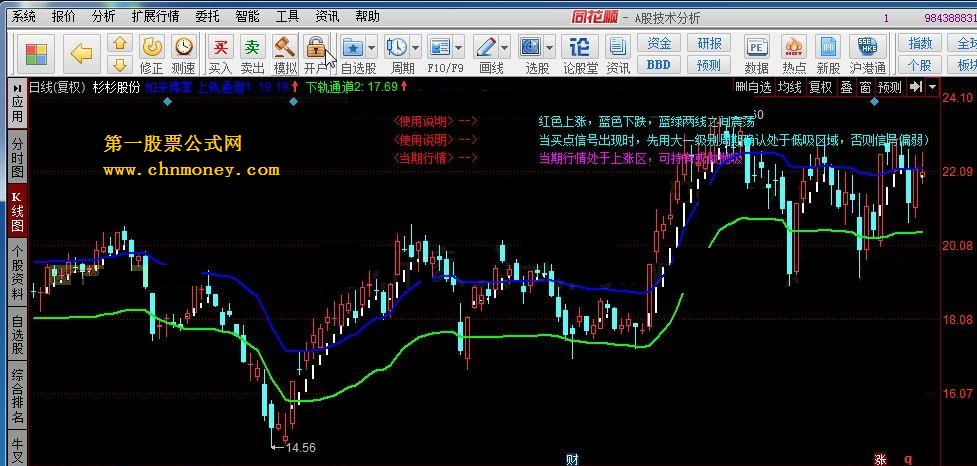The height and width of the screenshot is (466, 977).
Task: Click the 修正 refresh icon
Action: [x=151, y=47]
